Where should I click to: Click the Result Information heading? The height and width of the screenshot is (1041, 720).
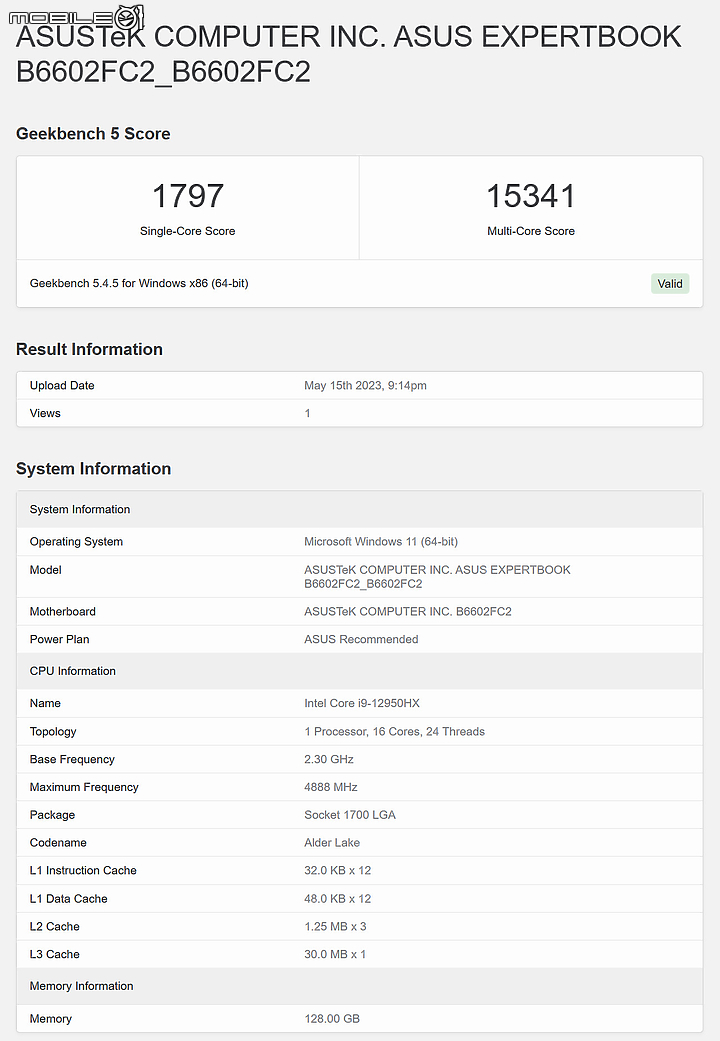[89, 349]
